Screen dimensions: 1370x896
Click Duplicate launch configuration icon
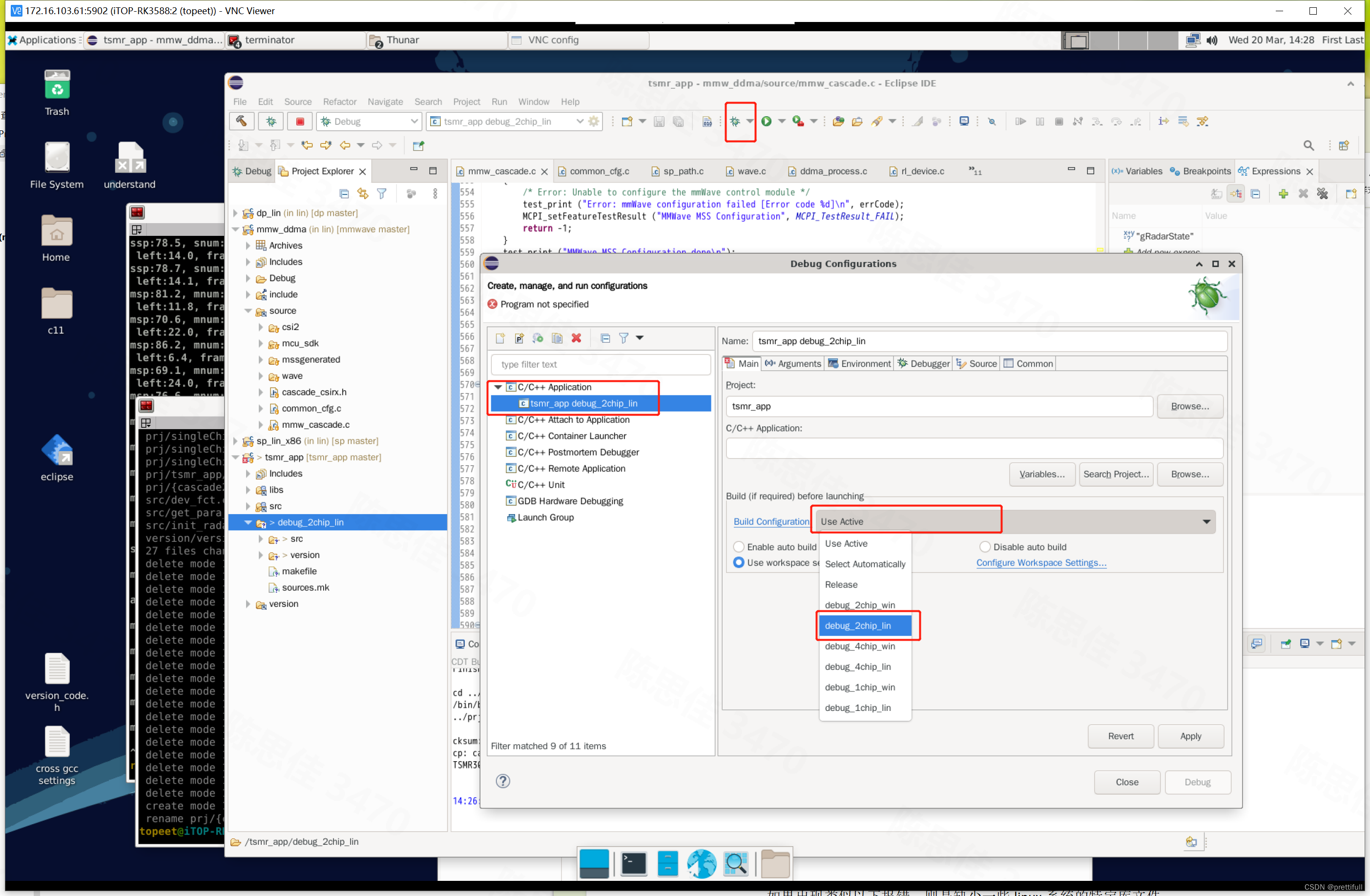pos(557,338)
